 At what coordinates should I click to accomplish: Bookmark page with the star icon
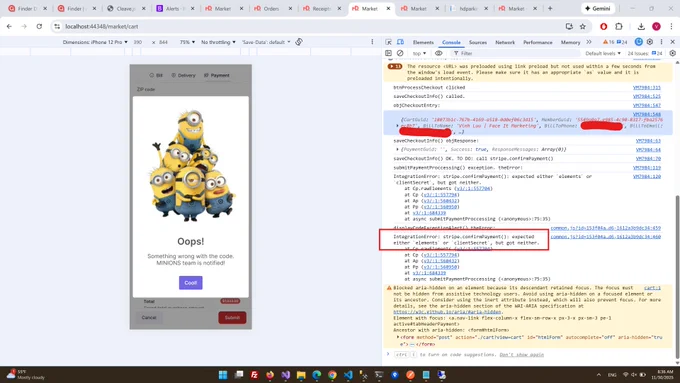point(582,26)
